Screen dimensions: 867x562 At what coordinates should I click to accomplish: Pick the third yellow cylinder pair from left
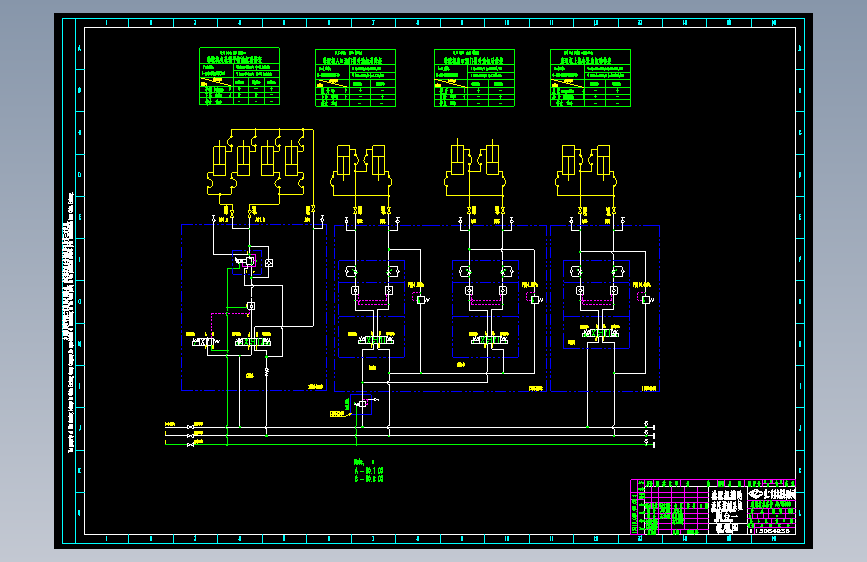475,169
